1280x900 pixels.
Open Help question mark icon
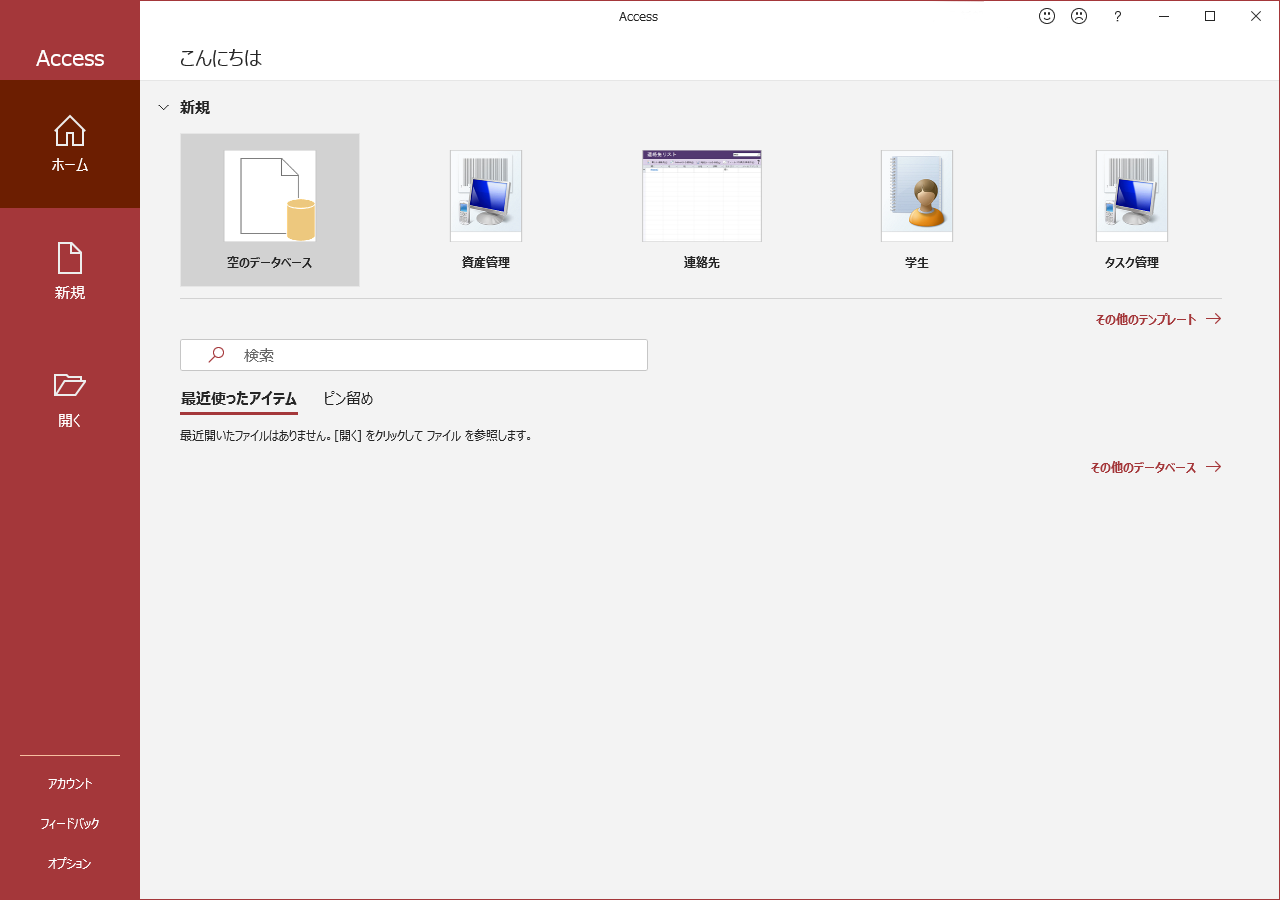(x=1118, y=16)
